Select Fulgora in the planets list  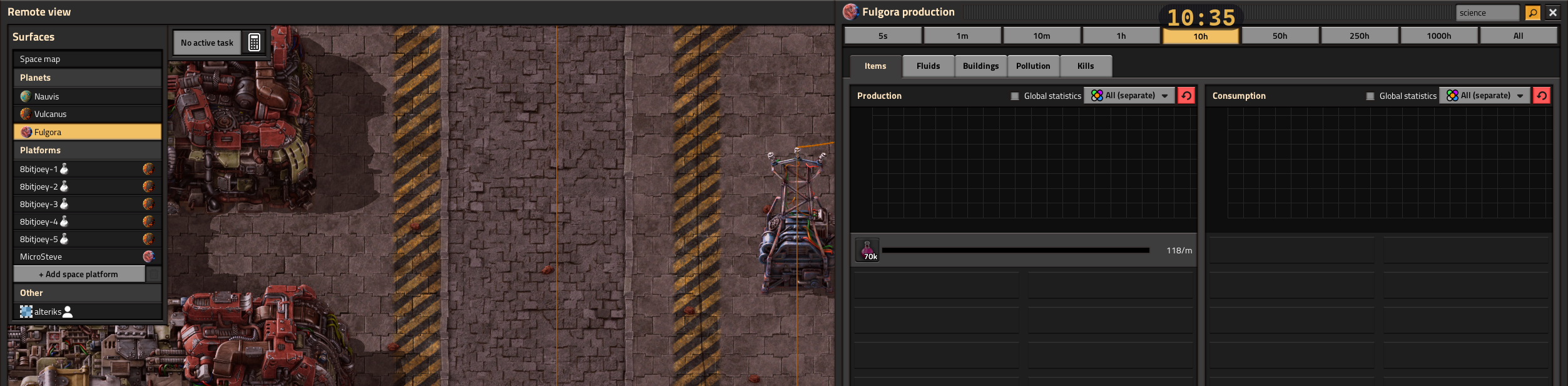pyautogui.click(x=88, y=132)
